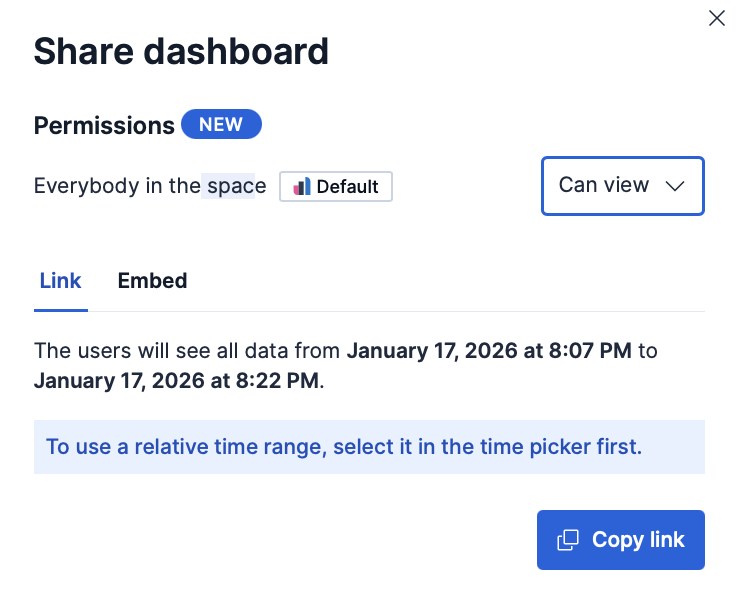The width and height of the screenshot is (740, 606).
Task: Open the Can view permissions dropdown
Action: click(622, 186)
